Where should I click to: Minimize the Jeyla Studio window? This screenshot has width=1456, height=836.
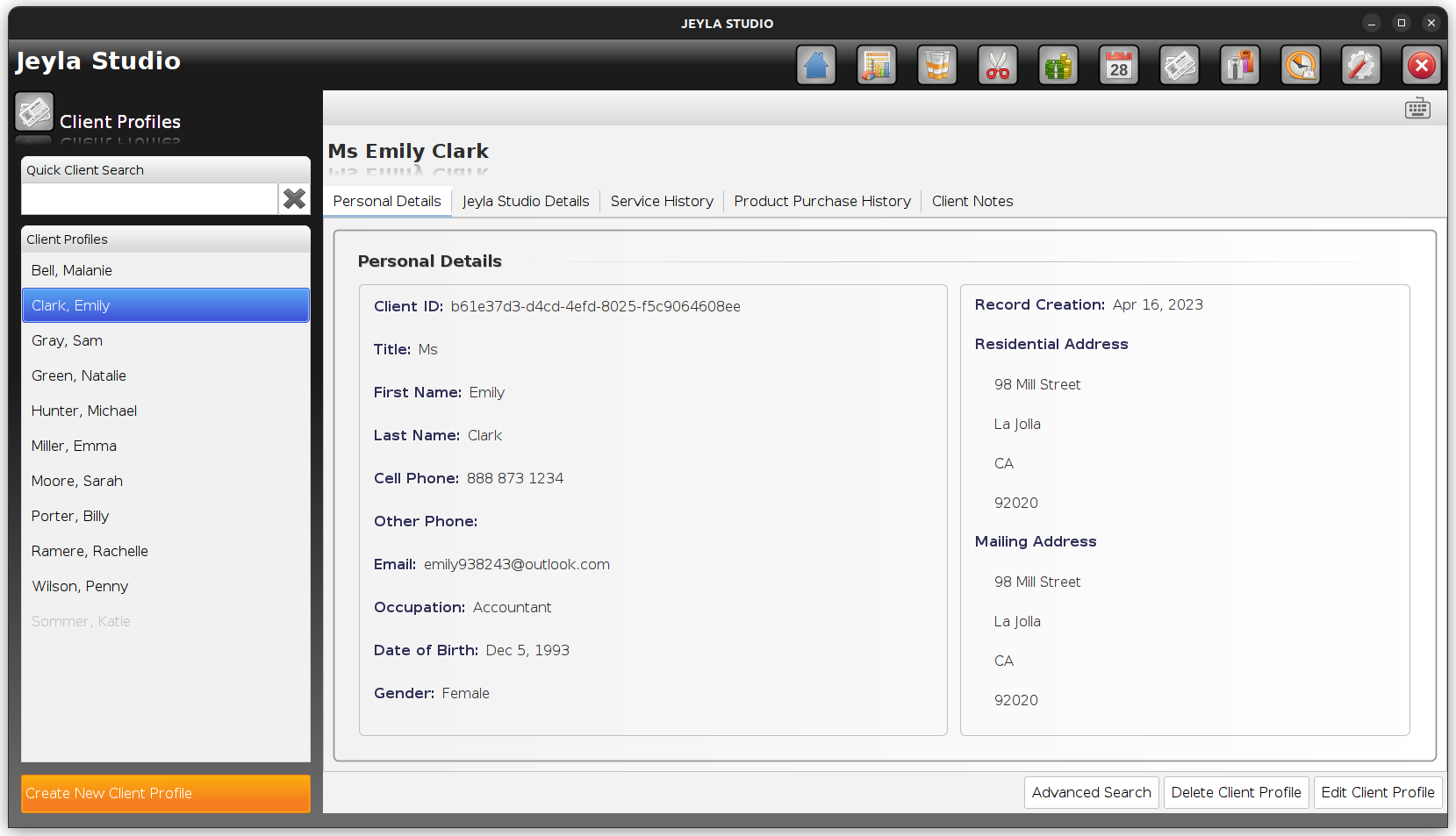1372,23
